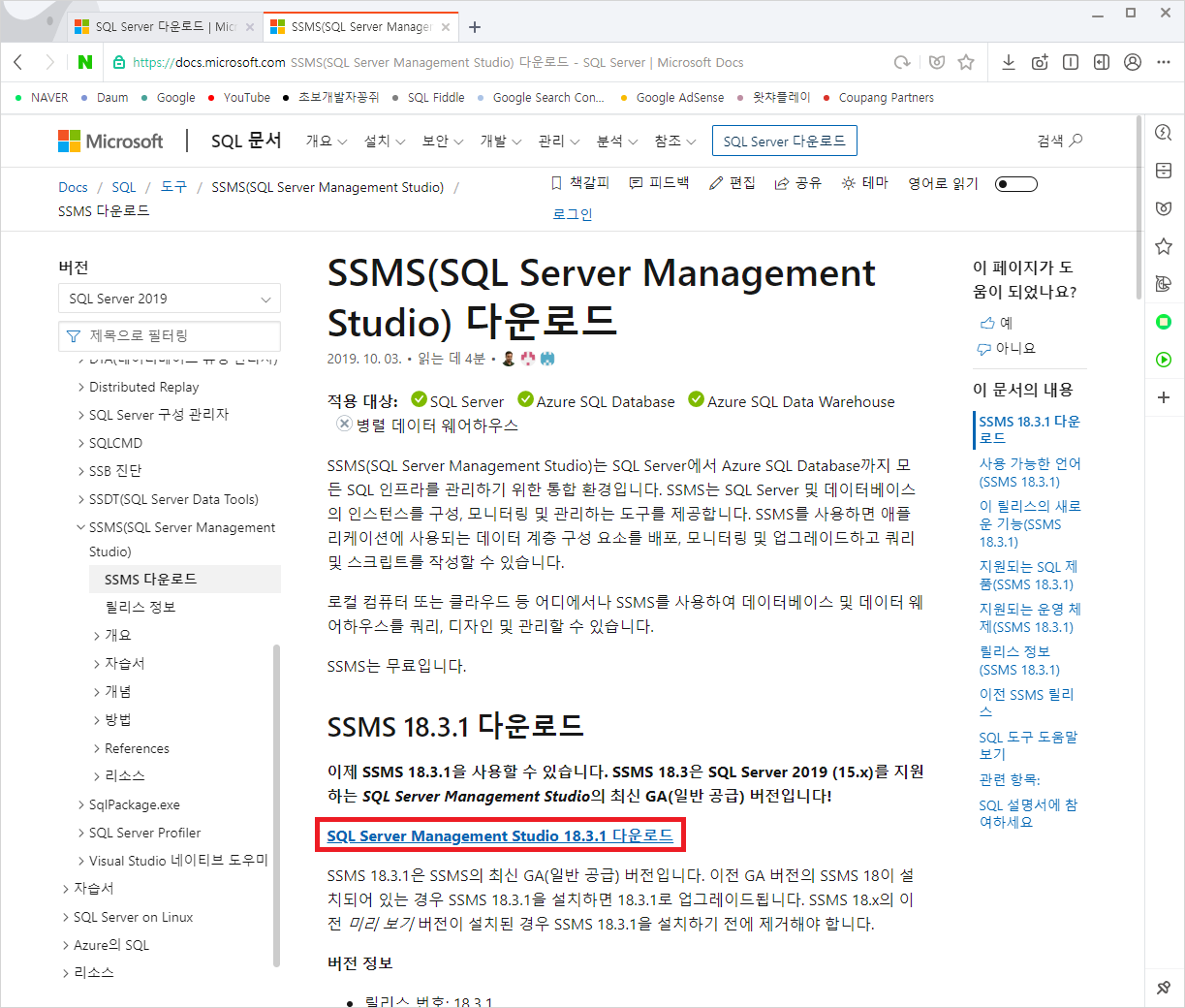The image size is (1185, 1008).
Task: Click the 예 thumbs-up feedback option
Action: pyautogui.click(x=996, y=323)
